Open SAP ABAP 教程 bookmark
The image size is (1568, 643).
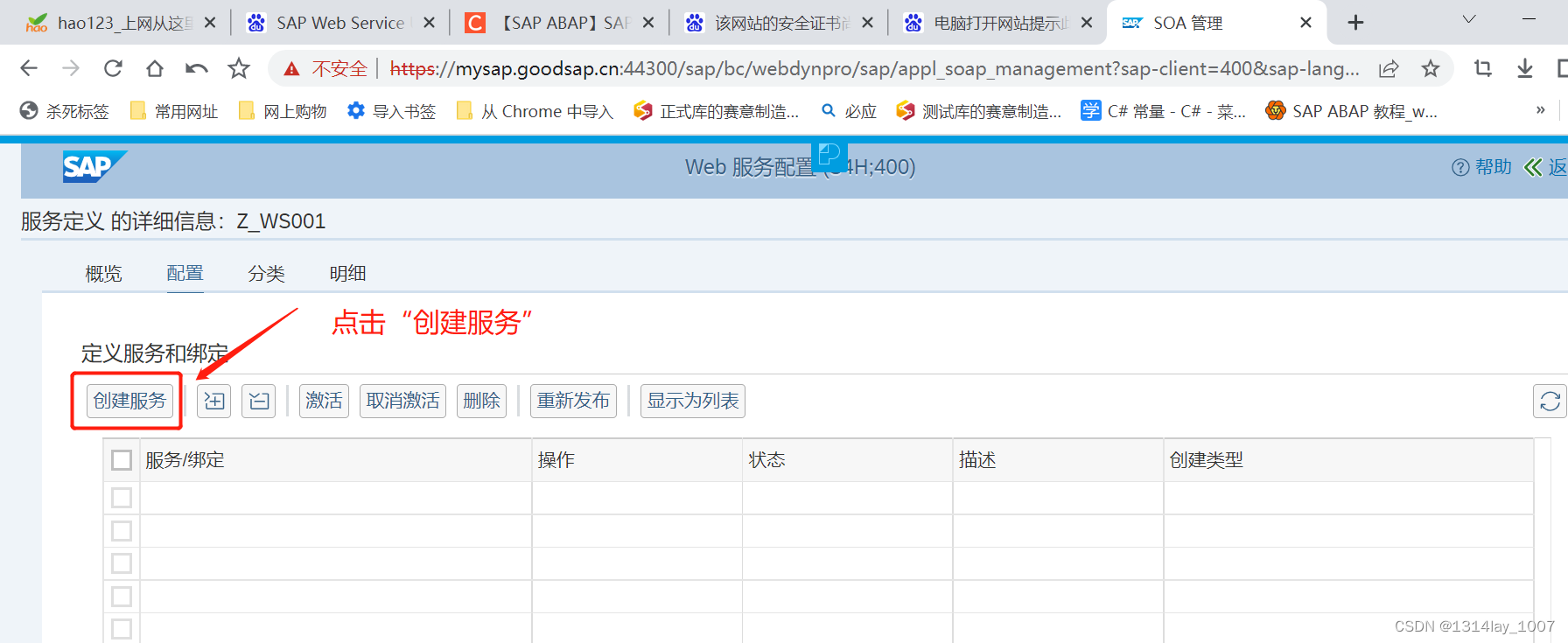tap(1352, 111)
